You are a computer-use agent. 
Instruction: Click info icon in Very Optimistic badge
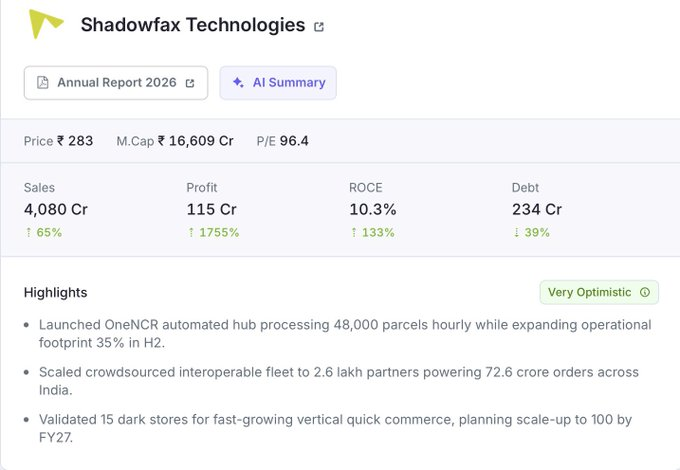click(645, 292)
